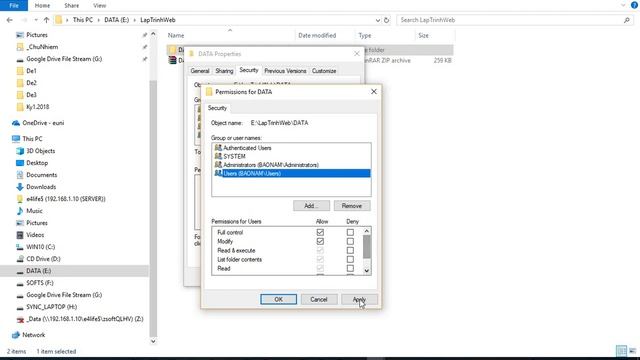The width and height of the screenshot is (640, 360).
Task: Check Deny for Modify
Action: click(350, 241)
